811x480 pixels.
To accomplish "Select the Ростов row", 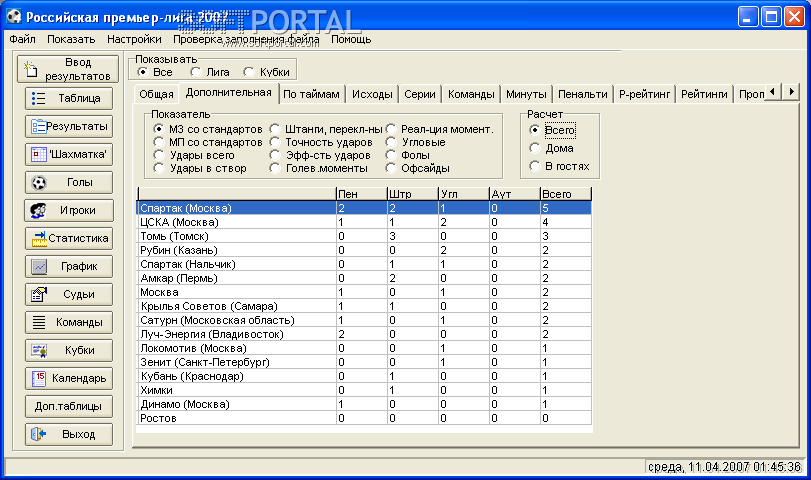I will coord(364,418).
